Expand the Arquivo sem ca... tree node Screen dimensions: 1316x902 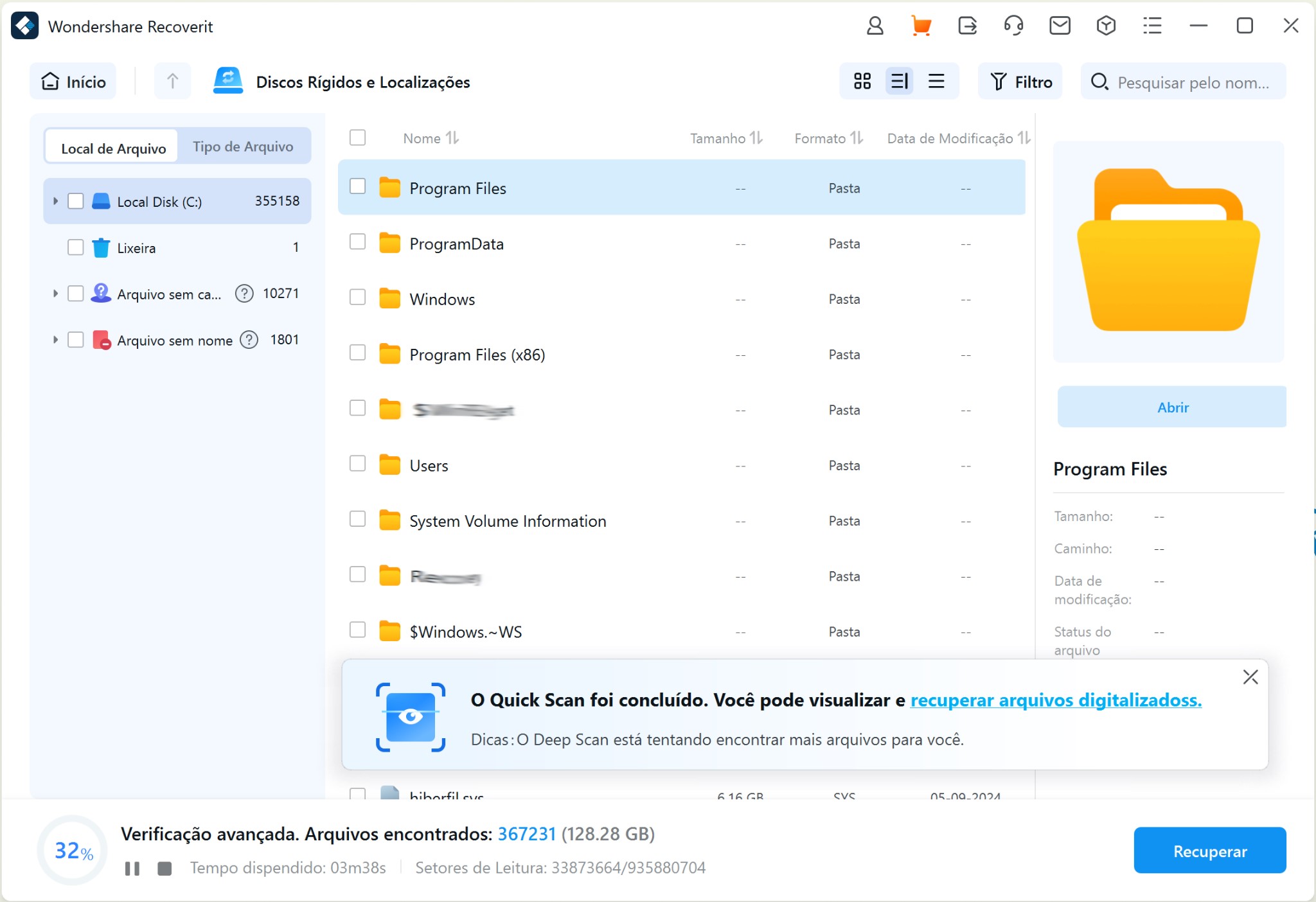pyautogui.click(x=55, y=294)
